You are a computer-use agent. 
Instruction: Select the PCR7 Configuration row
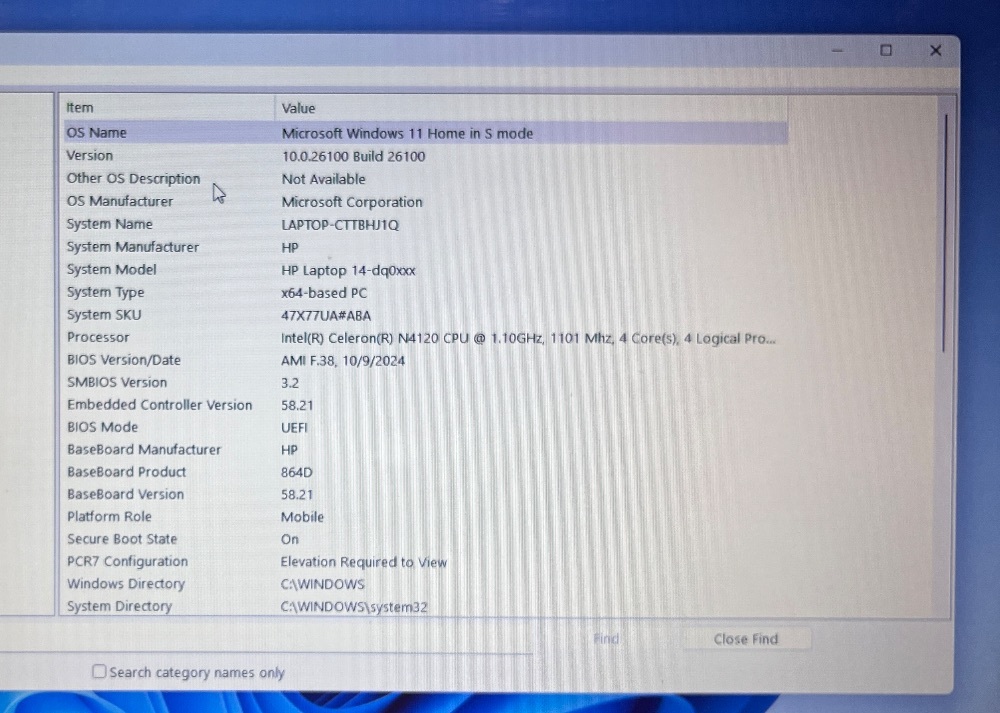click(x=127, y=562)
